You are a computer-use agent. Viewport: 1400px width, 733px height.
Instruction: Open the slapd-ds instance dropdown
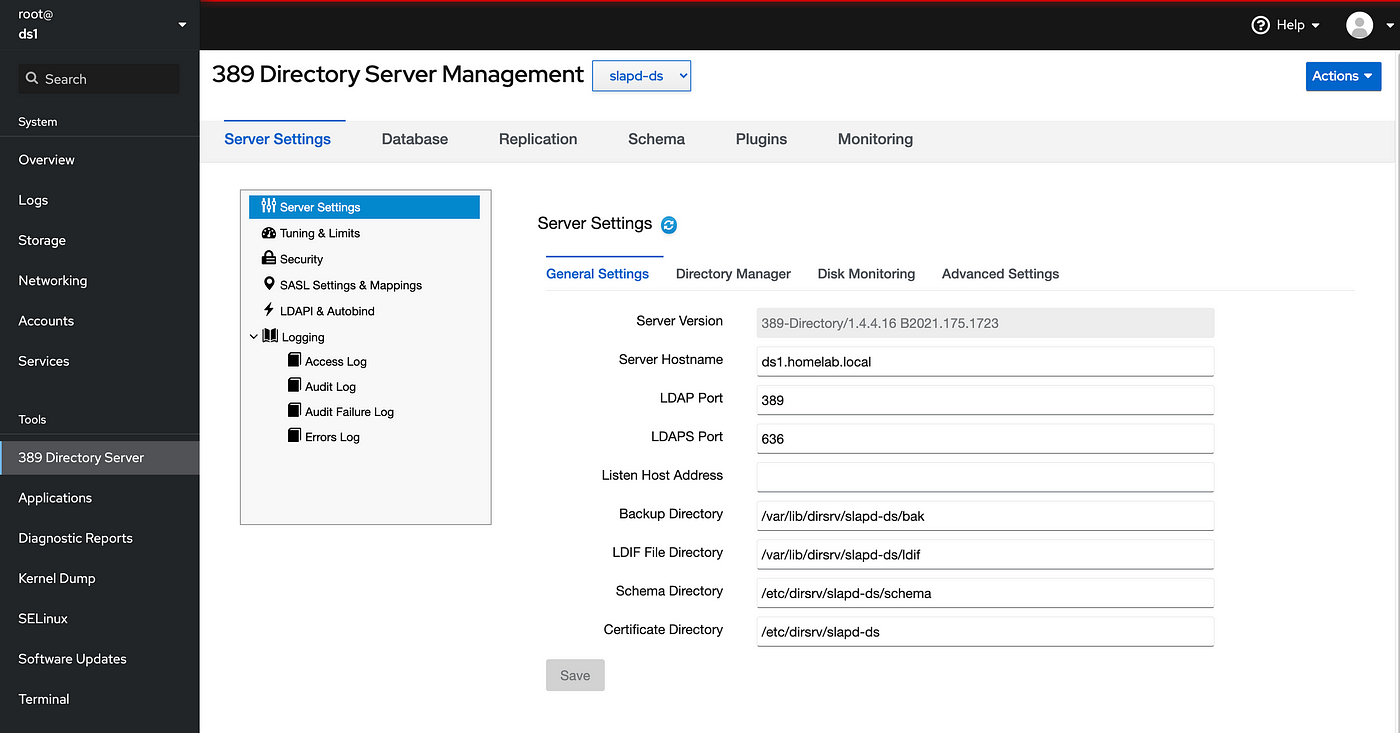coord(641,76)
